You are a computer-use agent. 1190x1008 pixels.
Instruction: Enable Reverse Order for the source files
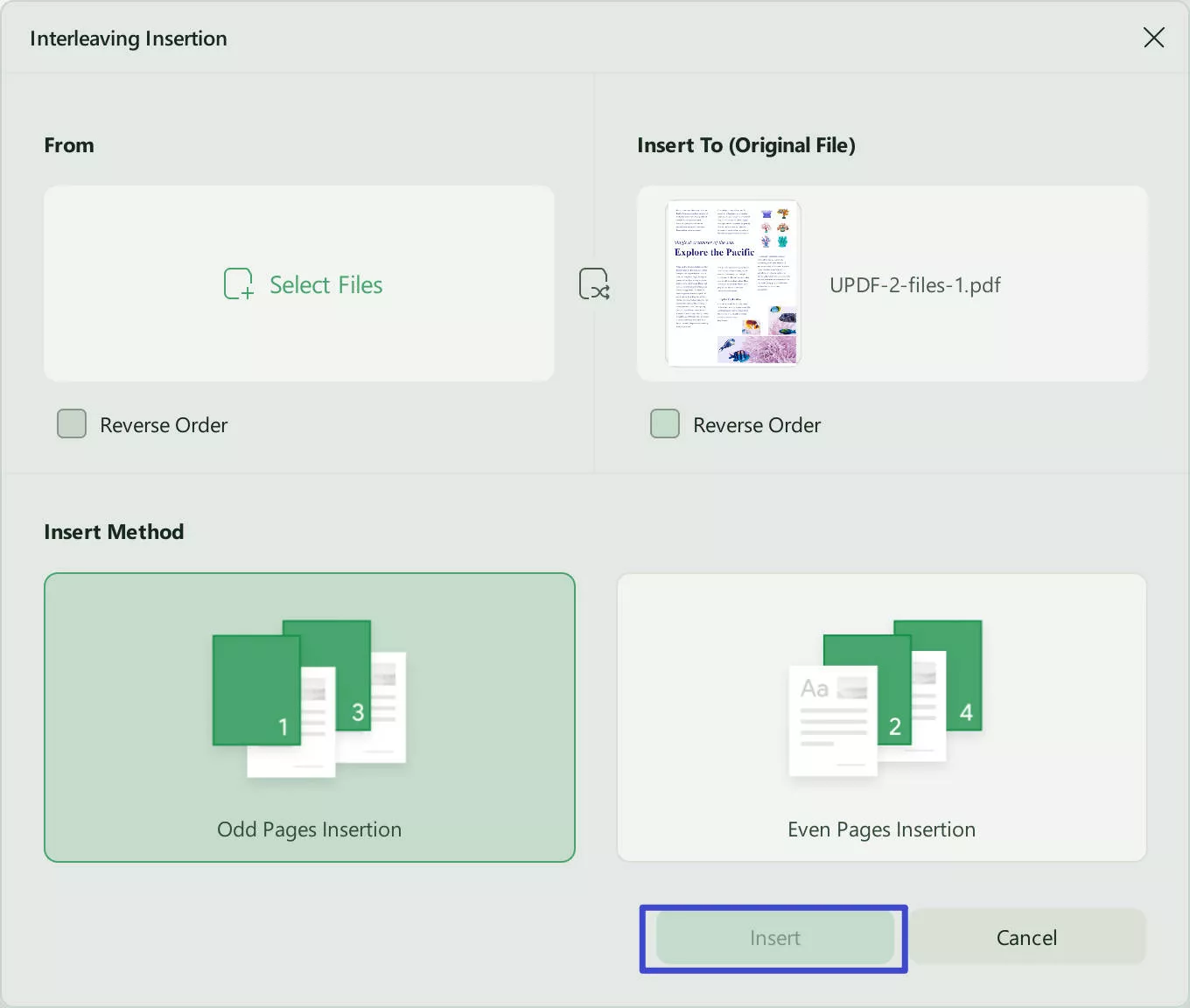point(71,423)
